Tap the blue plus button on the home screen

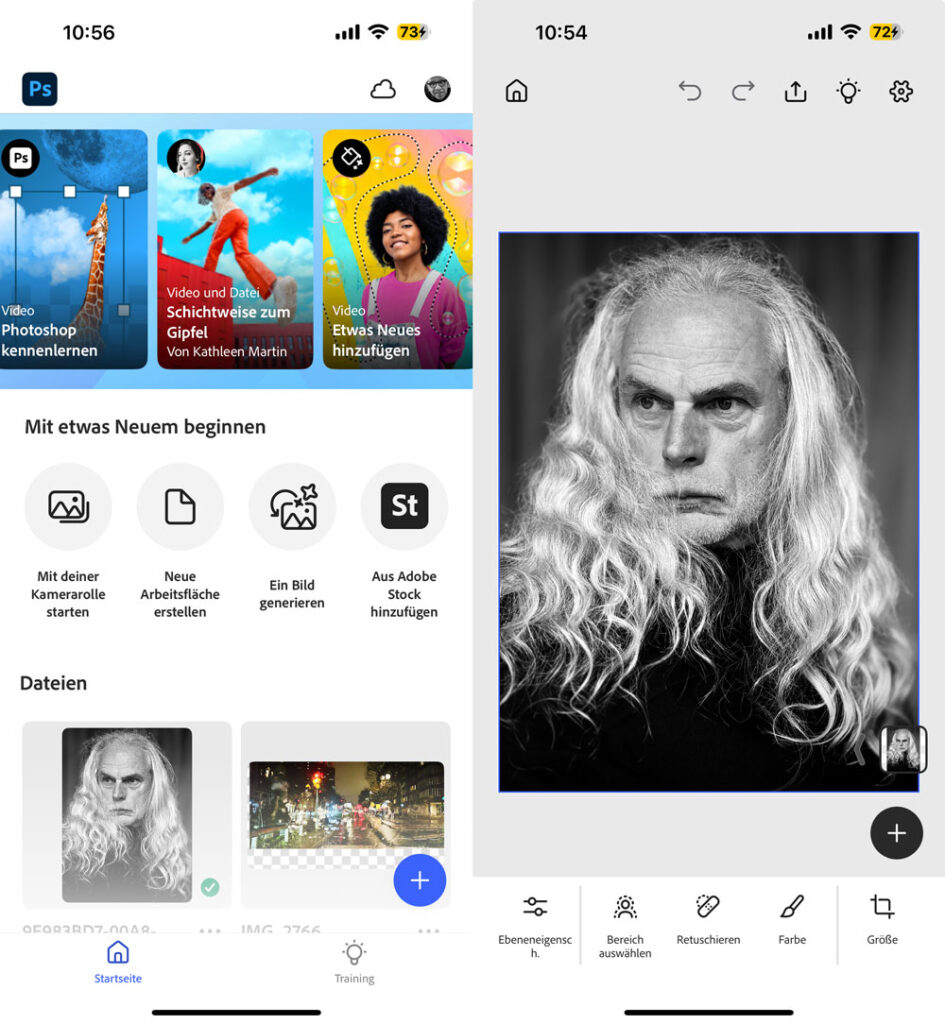(x=420, y=880)
